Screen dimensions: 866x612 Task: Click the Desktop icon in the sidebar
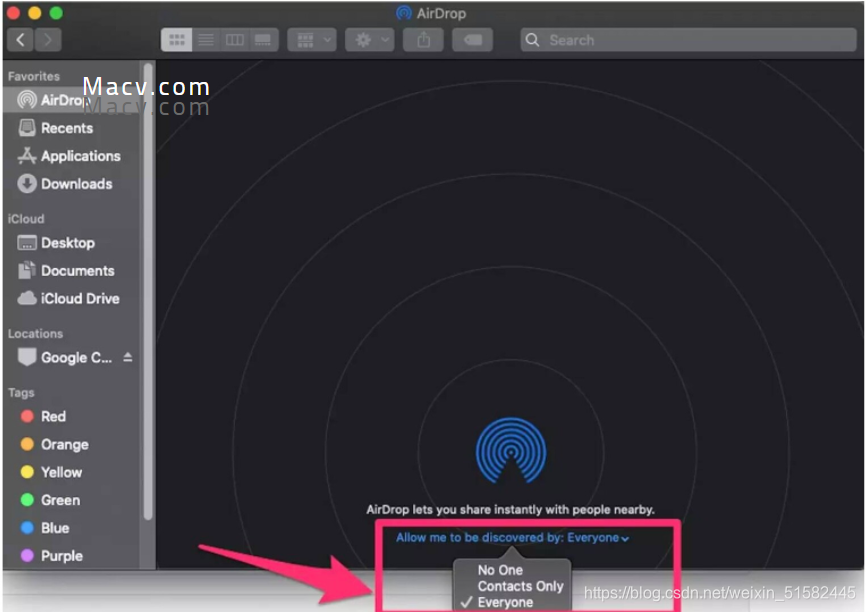pos(27,243)
